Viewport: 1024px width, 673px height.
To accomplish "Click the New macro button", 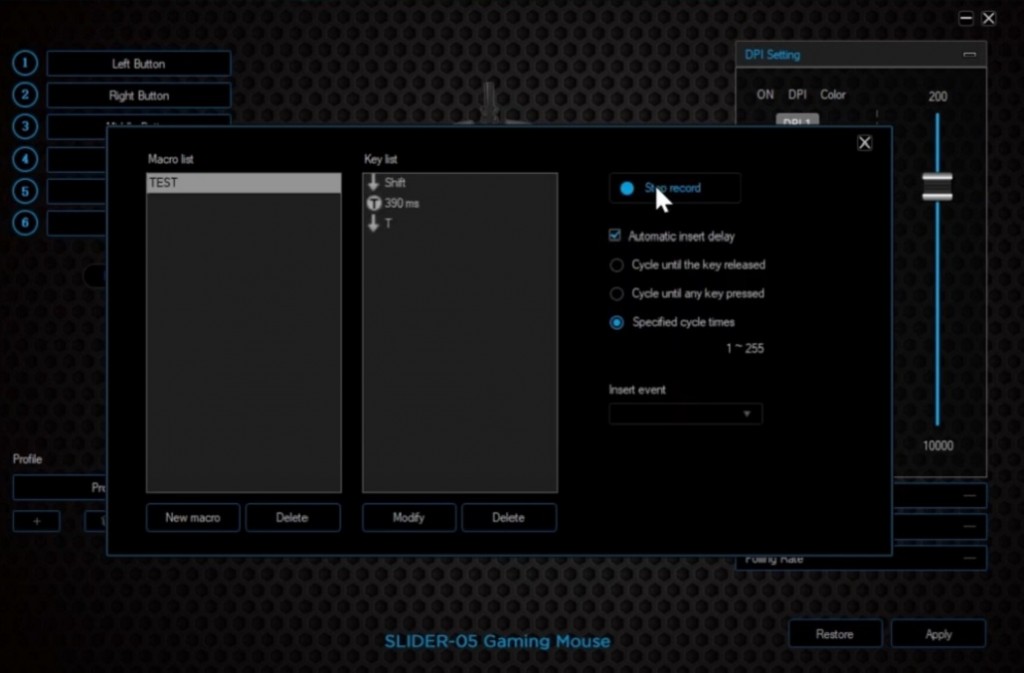I will [193, 517].
